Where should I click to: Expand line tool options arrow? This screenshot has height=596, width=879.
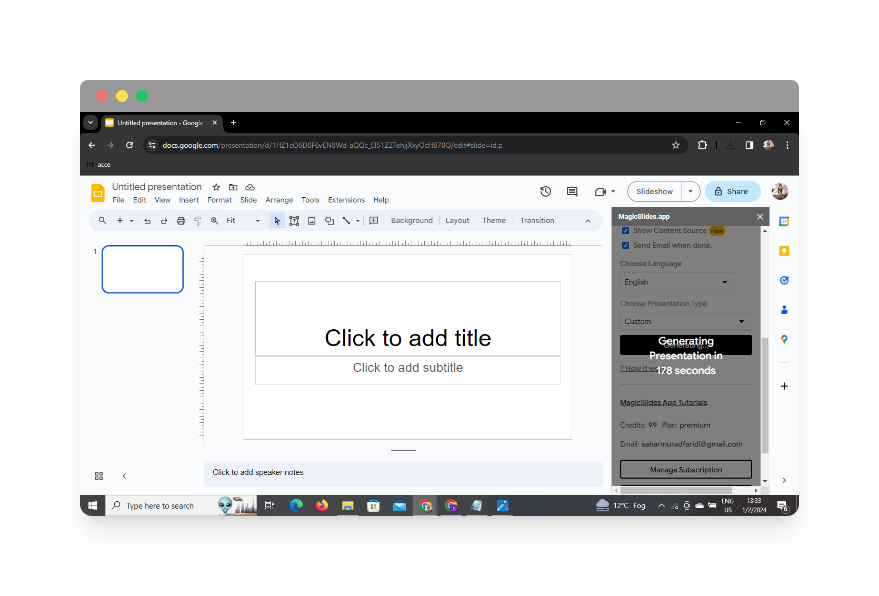coord(358,221)
